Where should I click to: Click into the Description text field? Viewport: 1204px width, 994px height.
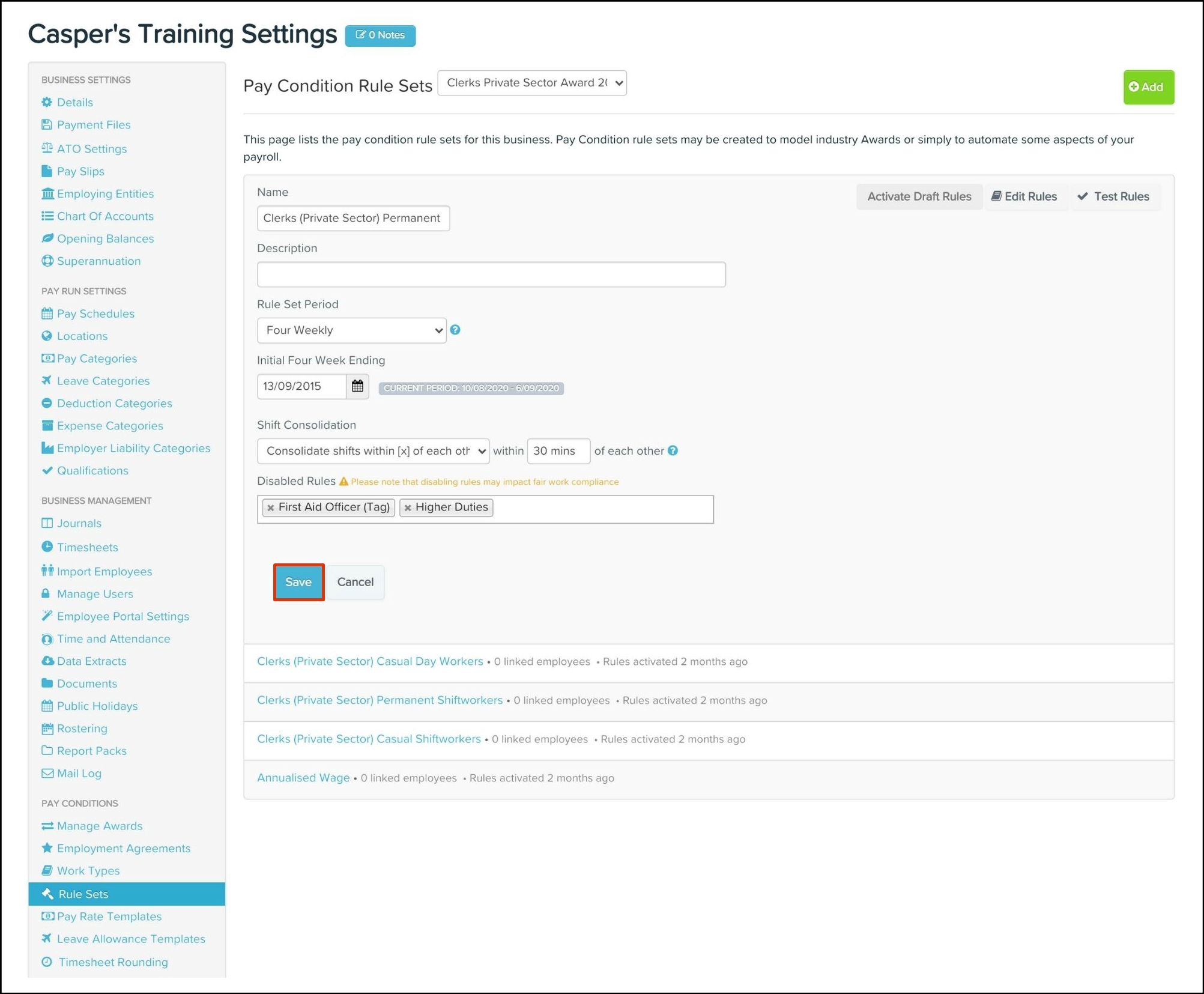[x=491, y=274]
